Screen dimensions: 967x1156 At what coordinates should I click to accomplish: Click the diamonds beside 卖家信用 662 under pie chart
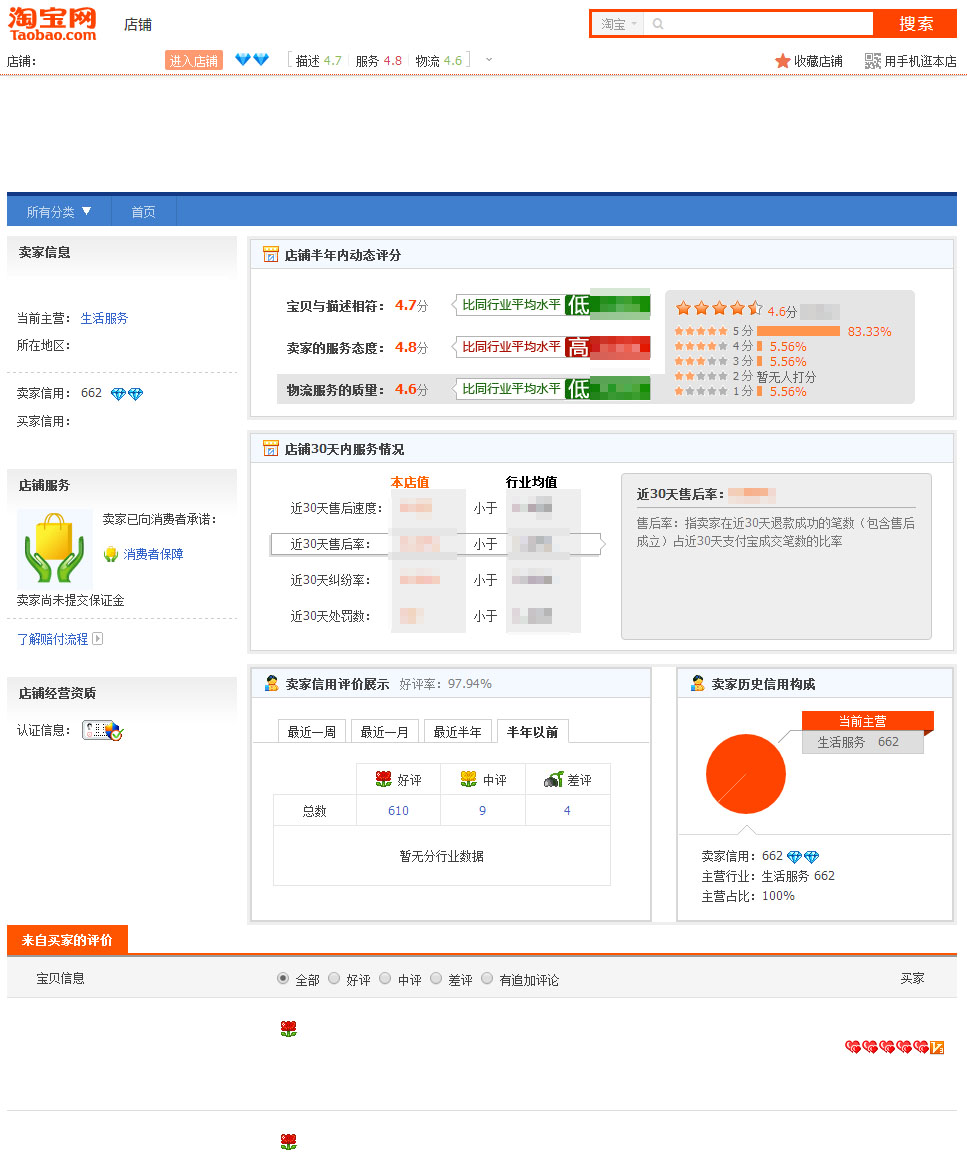click(x=803, y=856)
